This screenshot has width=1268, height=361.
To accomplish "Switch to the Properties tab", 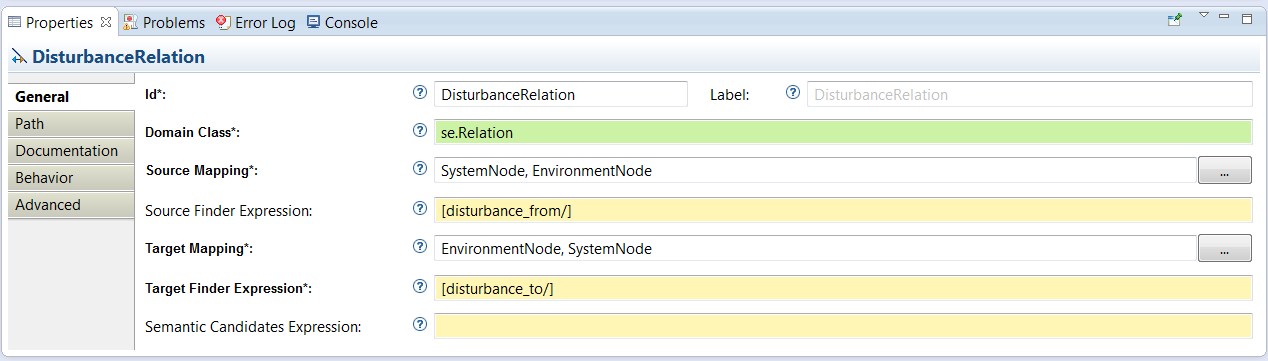I will 59,22.
